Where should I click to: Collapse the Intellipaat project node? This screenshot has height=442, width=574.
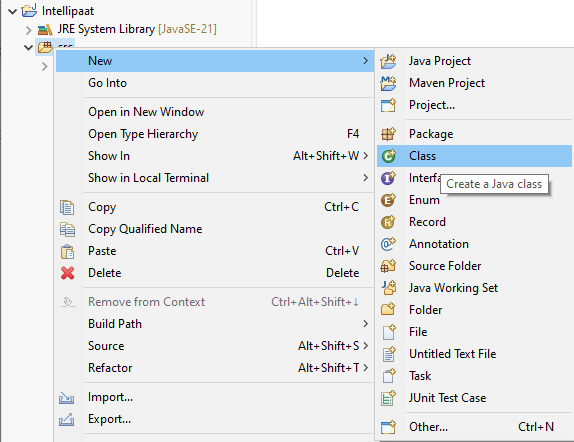12,11
